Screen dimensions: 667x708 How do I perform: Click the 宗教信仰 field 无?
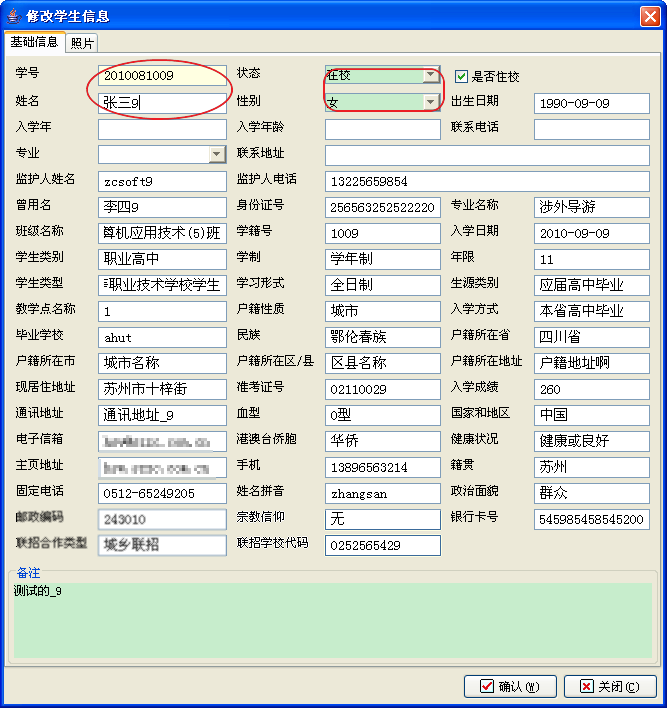[382, 520]
